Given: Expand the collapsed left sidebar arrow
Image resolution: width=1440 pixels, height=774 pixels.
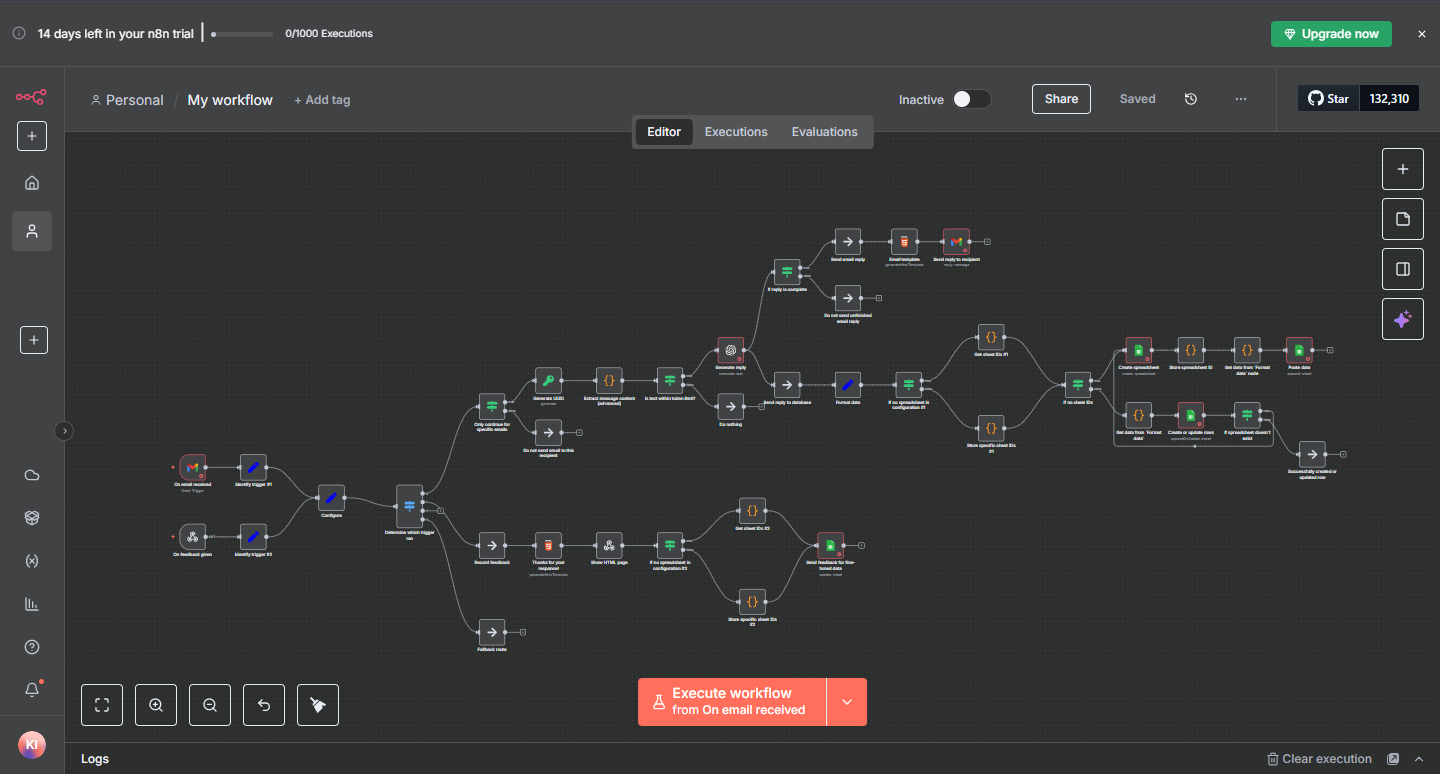Looking at the screenshot, I should point(64,431).
